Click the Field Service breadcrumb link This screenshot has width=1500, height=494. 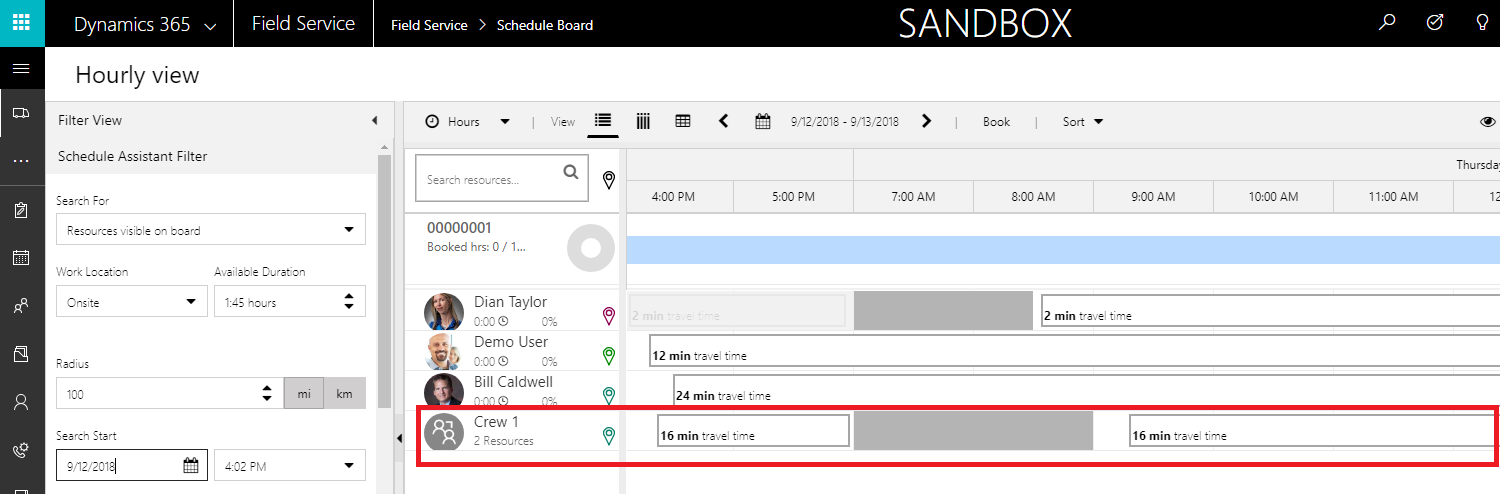click(429, 25)
